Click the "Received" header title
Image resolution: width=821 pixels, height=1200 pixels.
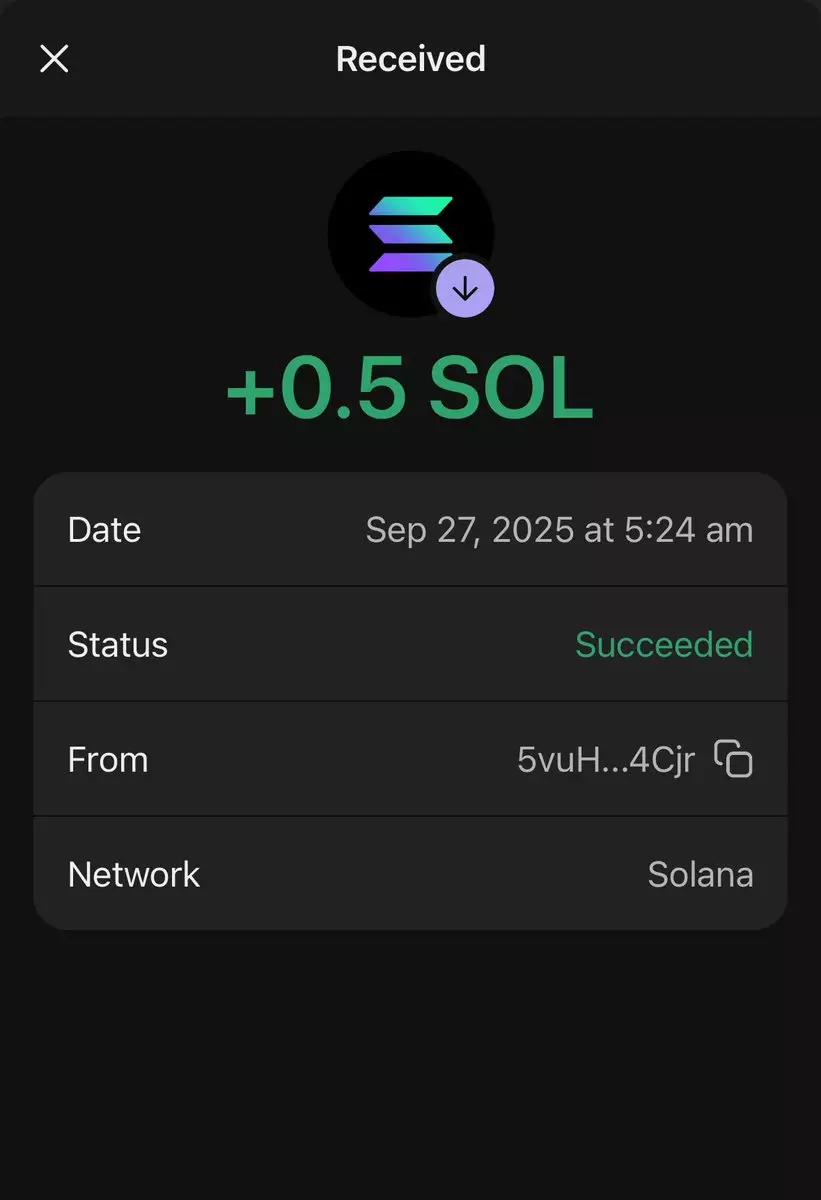[410, 59]
